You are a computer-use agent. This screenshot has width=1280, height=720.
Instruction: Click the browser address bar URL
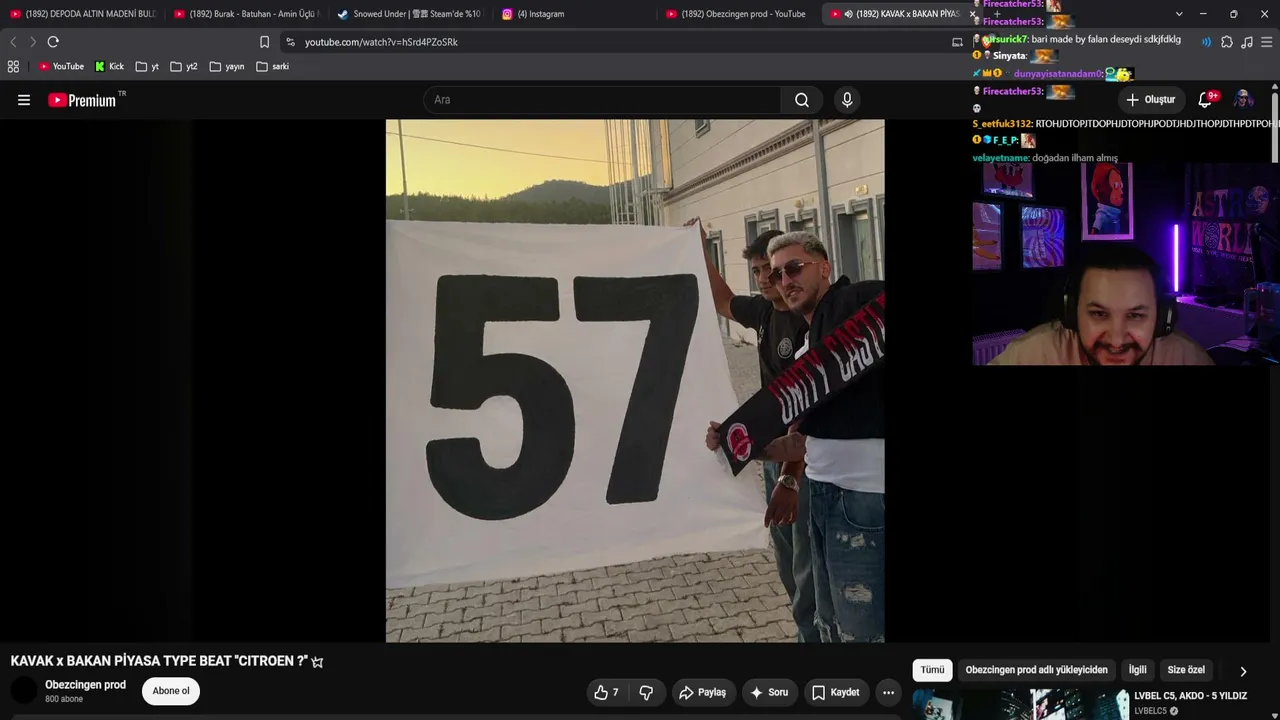[381, 42]
